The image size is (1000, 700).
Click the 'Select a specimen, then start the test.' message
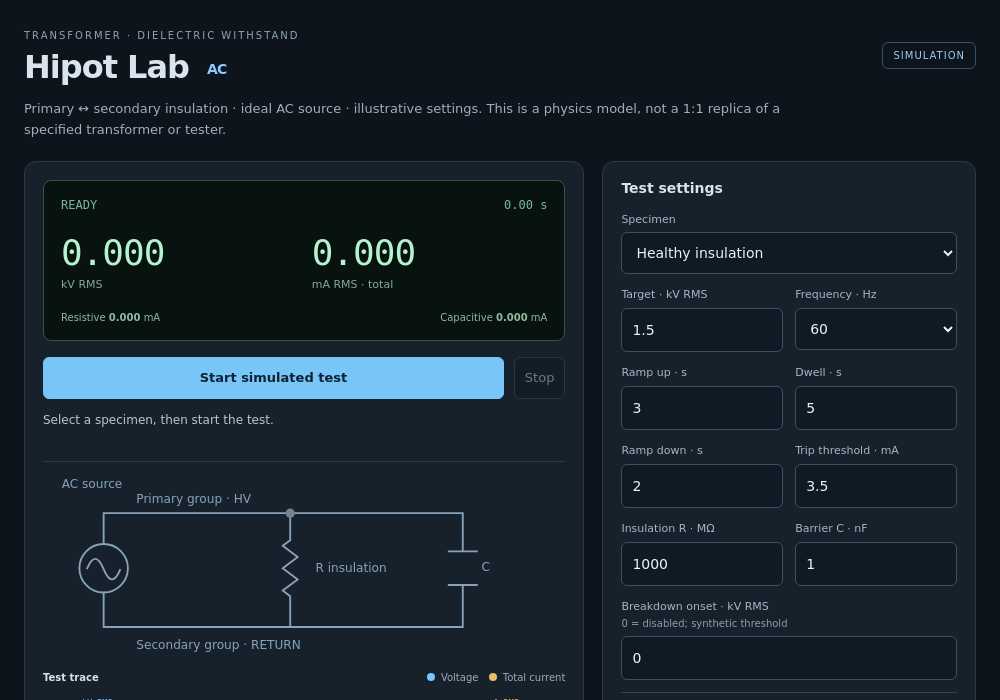coord(158,419)
